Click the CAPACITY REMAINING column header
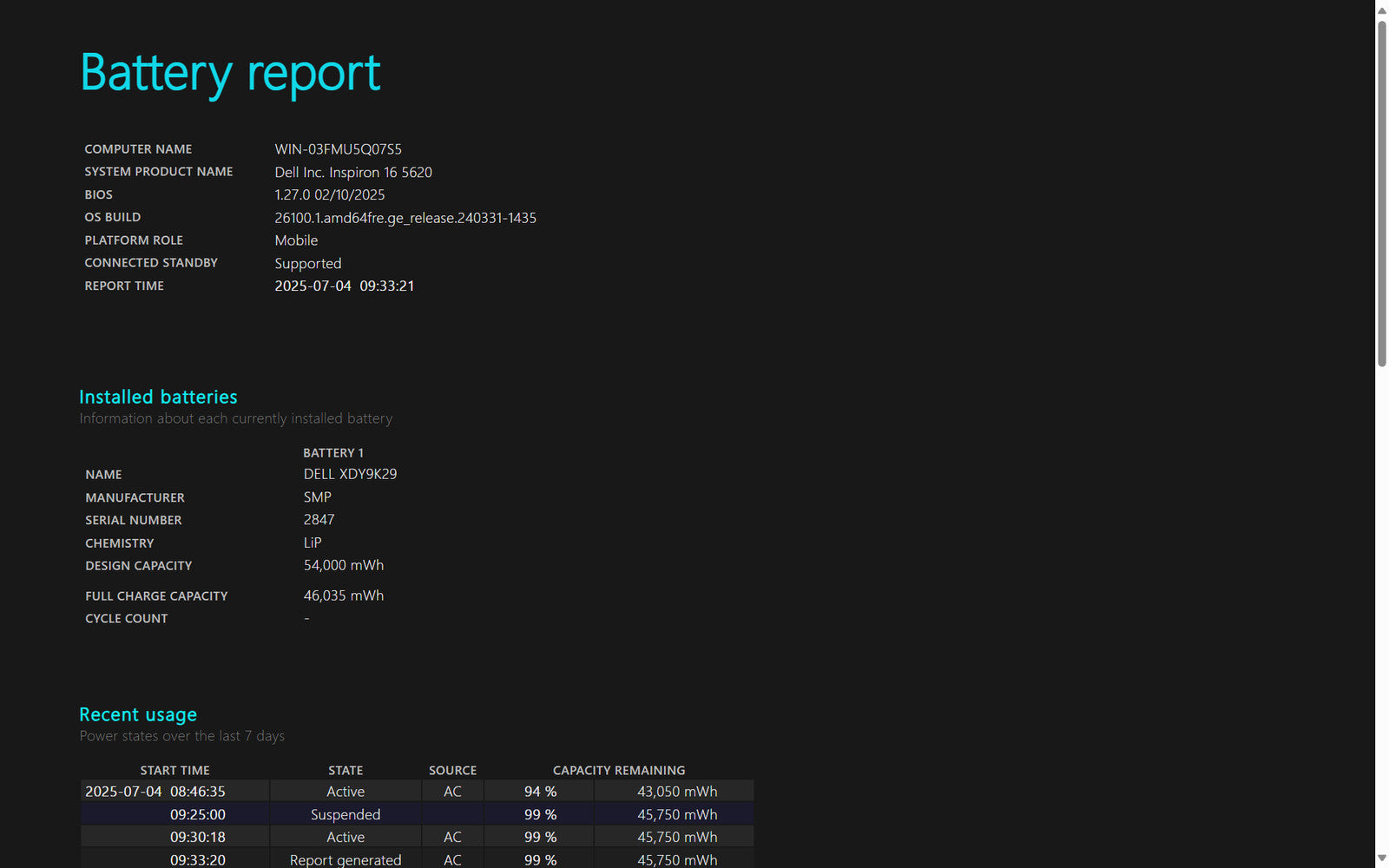This screenshot has width=1389, height=868. click(618, 770)
